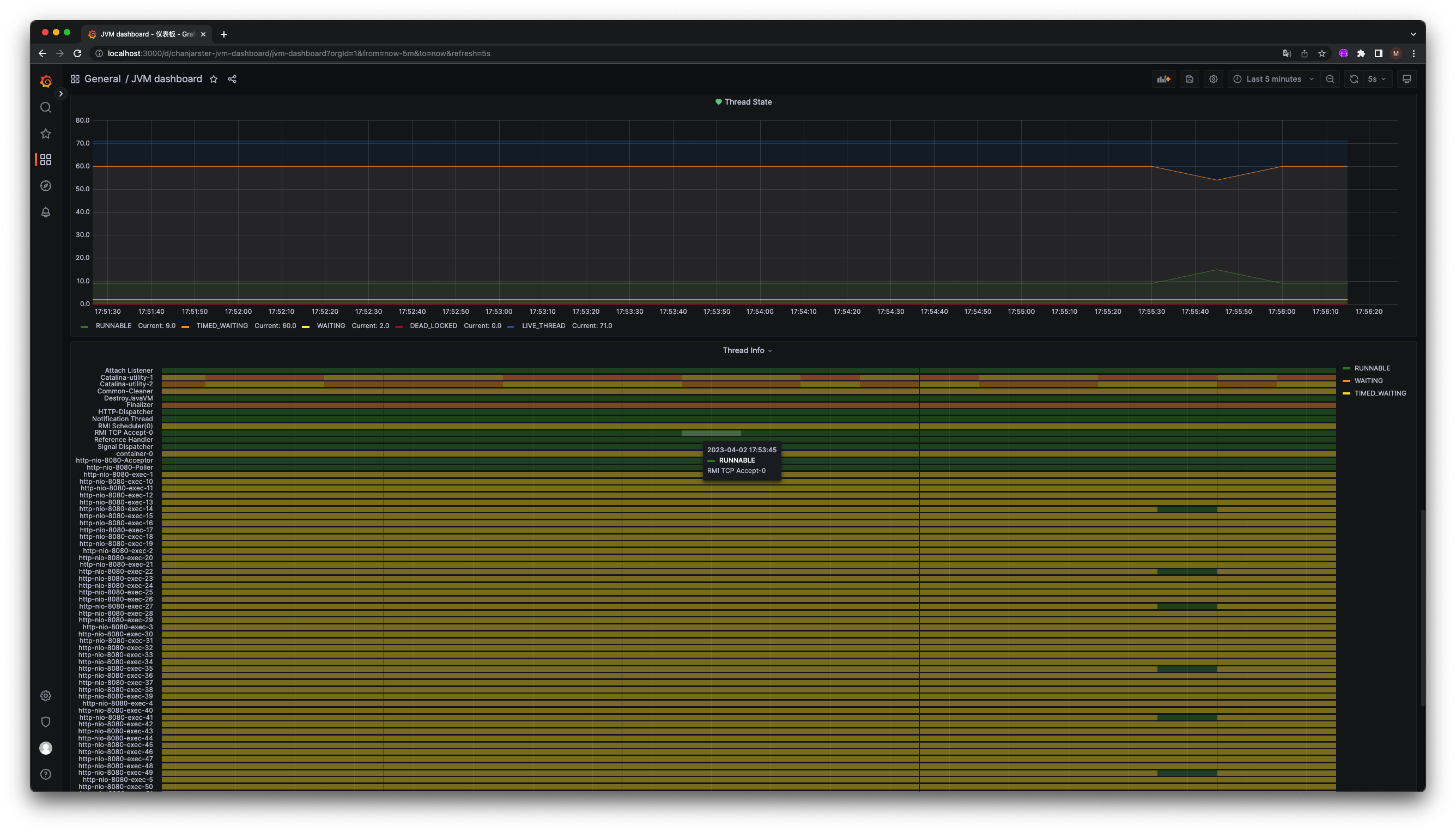Click the Signal Dispatcher thread label
Image resolution: width=1456 pixels, height=832 pixels.
pyautogui.click(x=125, y=446)
